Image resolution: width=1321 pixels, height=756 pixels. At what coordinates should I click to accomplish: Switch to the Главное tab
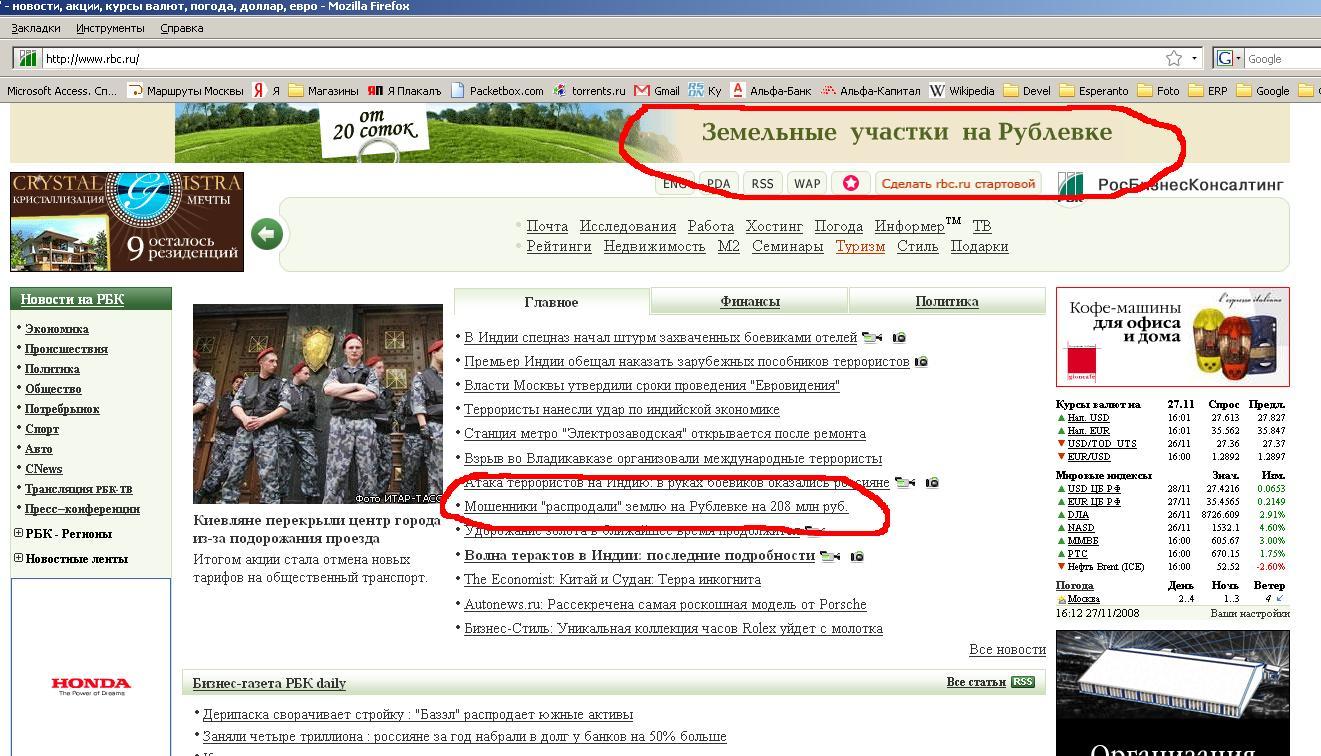(x=551, y=302)
